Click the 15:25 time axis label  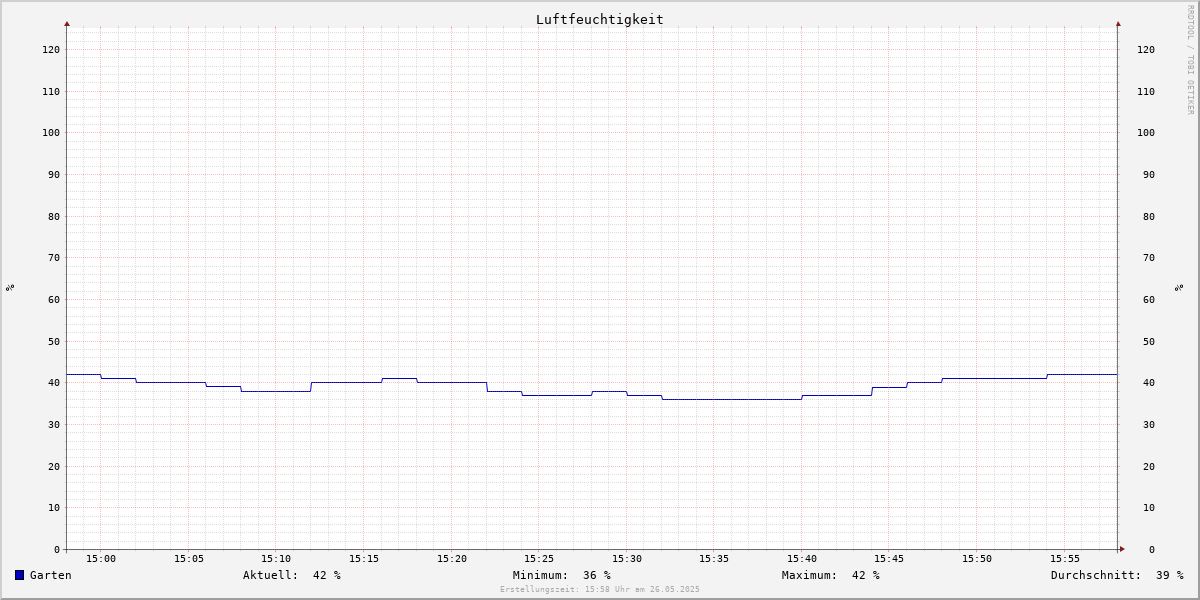coord(539,559)
